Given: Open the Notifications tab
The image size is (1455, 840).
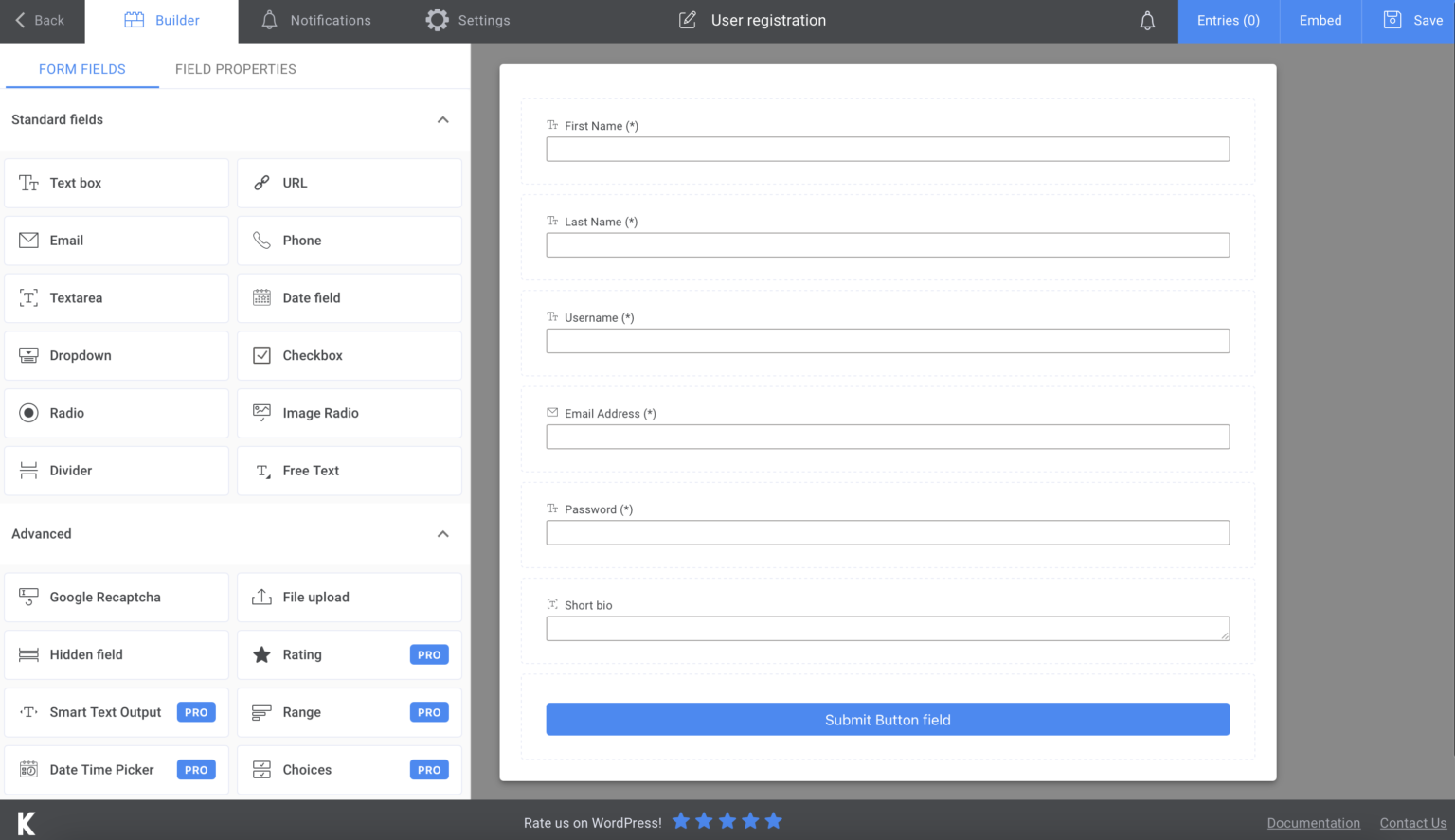Looking at the screenshot, I should click(x=316, y=21).
